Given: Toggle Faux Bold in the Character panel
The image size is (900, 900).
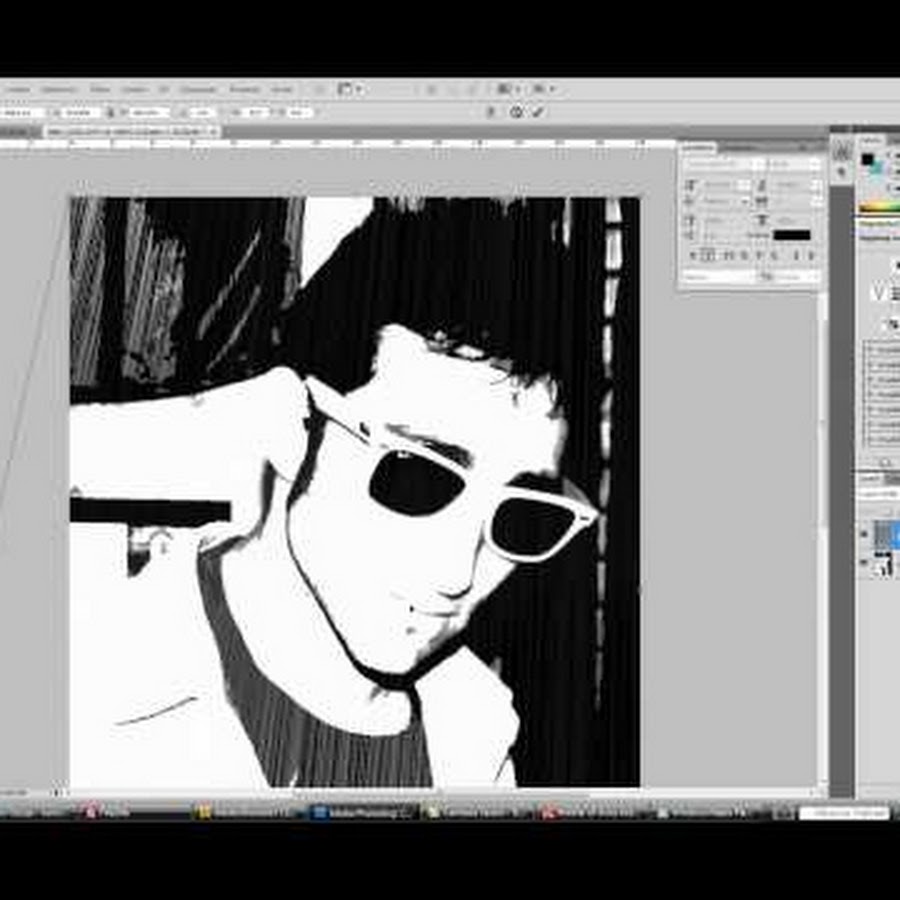Looking at the screenshot, I should click(x=691, y=255).
